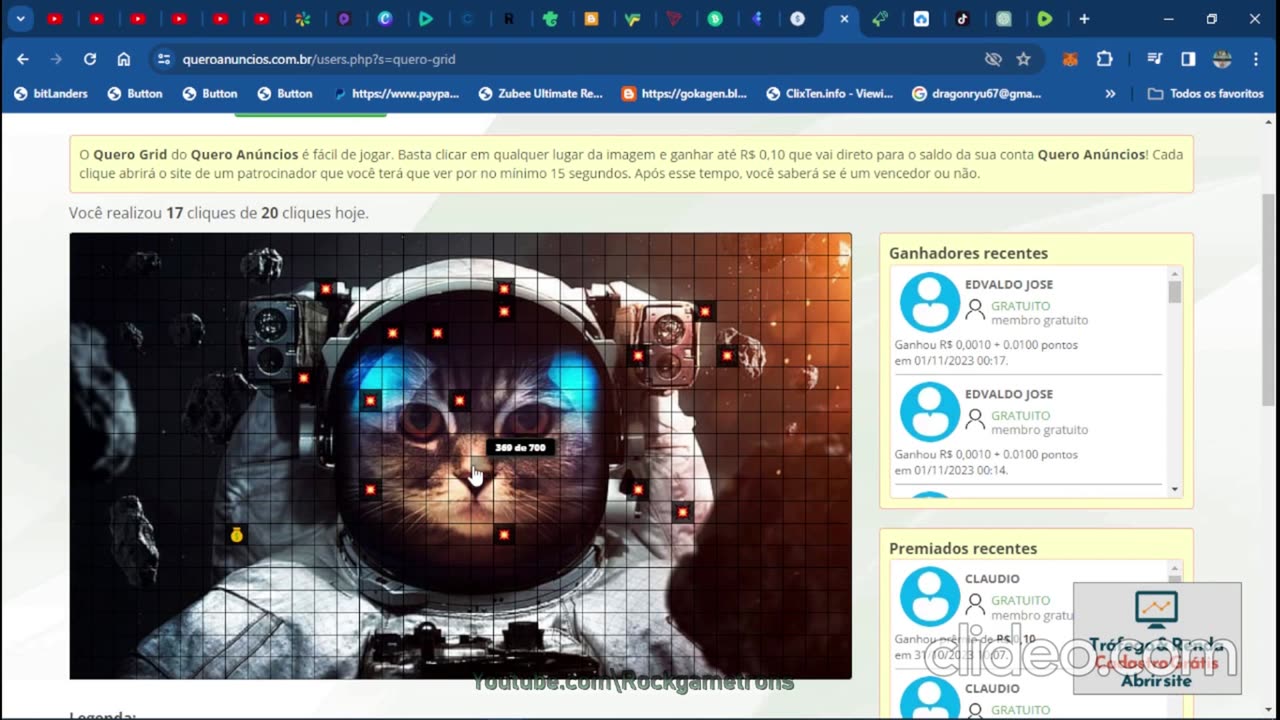Close the active Quero Grid tab
This screenshot has width=1280, height=720.
(844, 18)
